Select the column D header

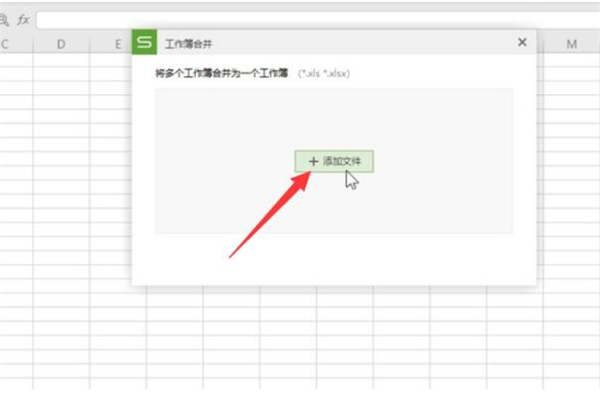coord(61,44)
